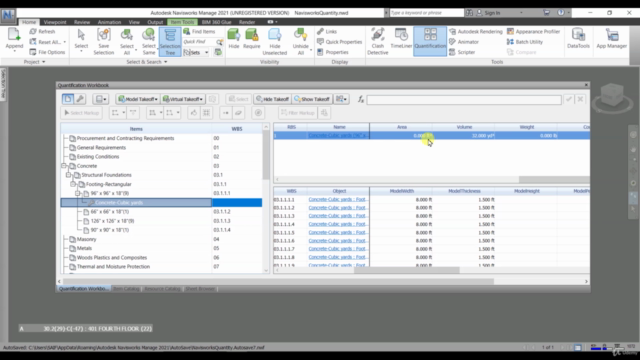Open Batch Utility

click(525, 42)
